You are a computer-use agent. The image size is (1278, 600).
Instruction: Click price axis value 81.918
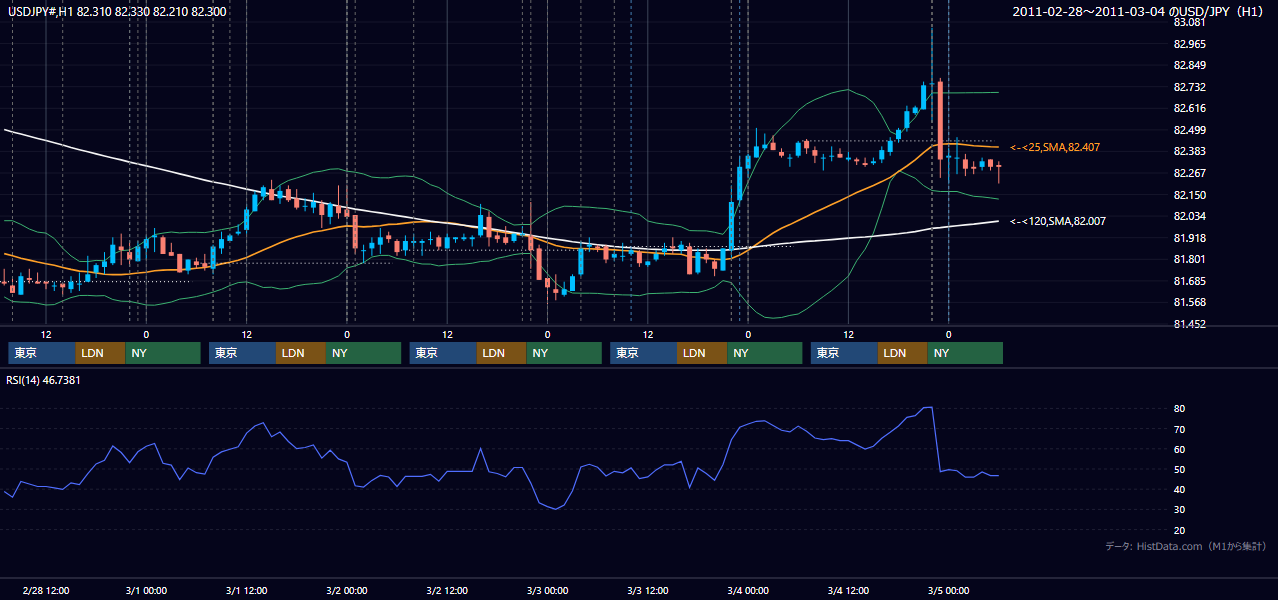point(1189,238)
